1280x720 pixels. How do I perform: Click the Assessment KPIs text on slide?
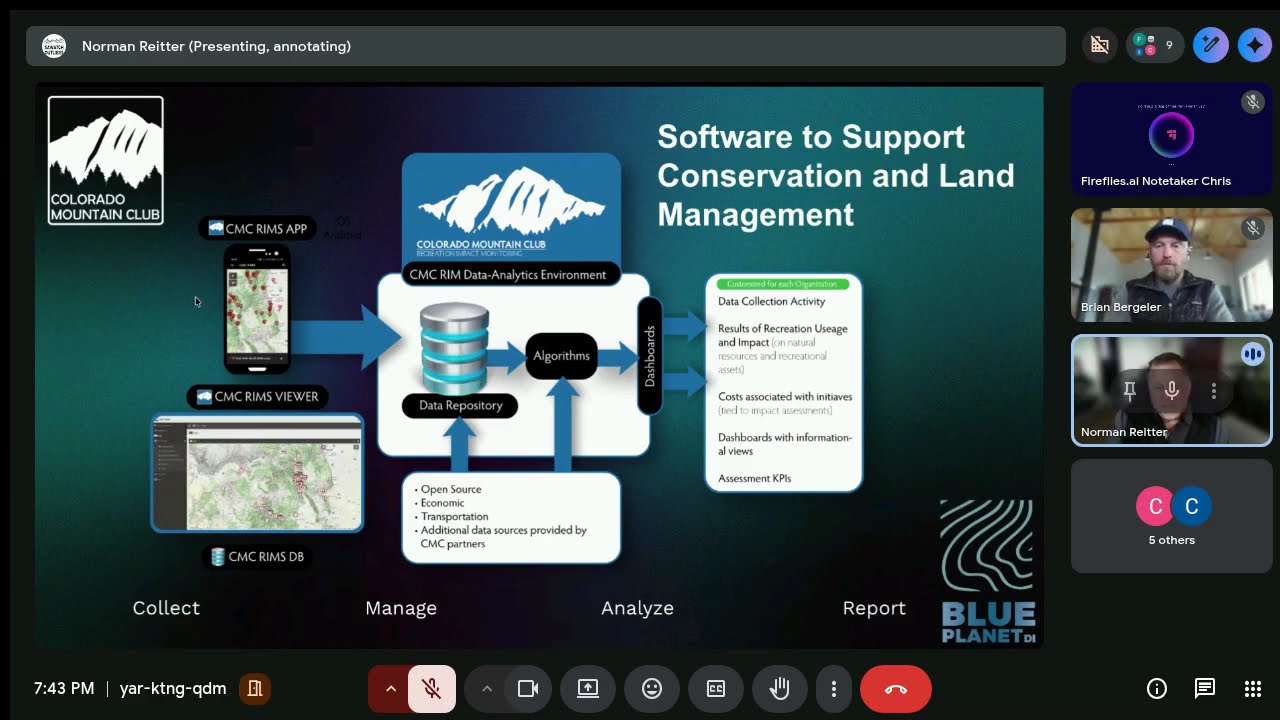(755, 479)
